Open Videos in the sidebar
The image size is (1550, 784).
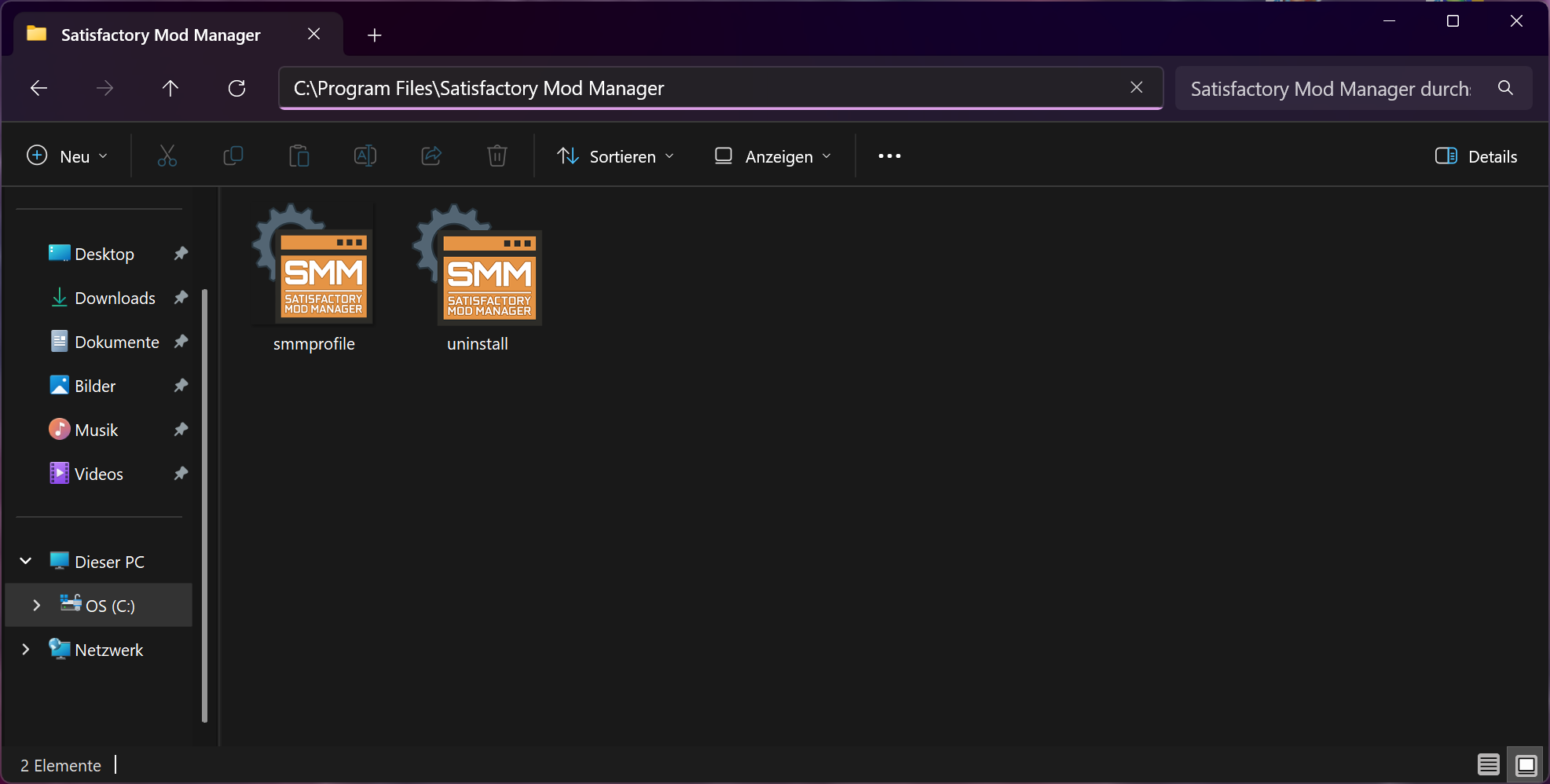click(x=99, y=474)
